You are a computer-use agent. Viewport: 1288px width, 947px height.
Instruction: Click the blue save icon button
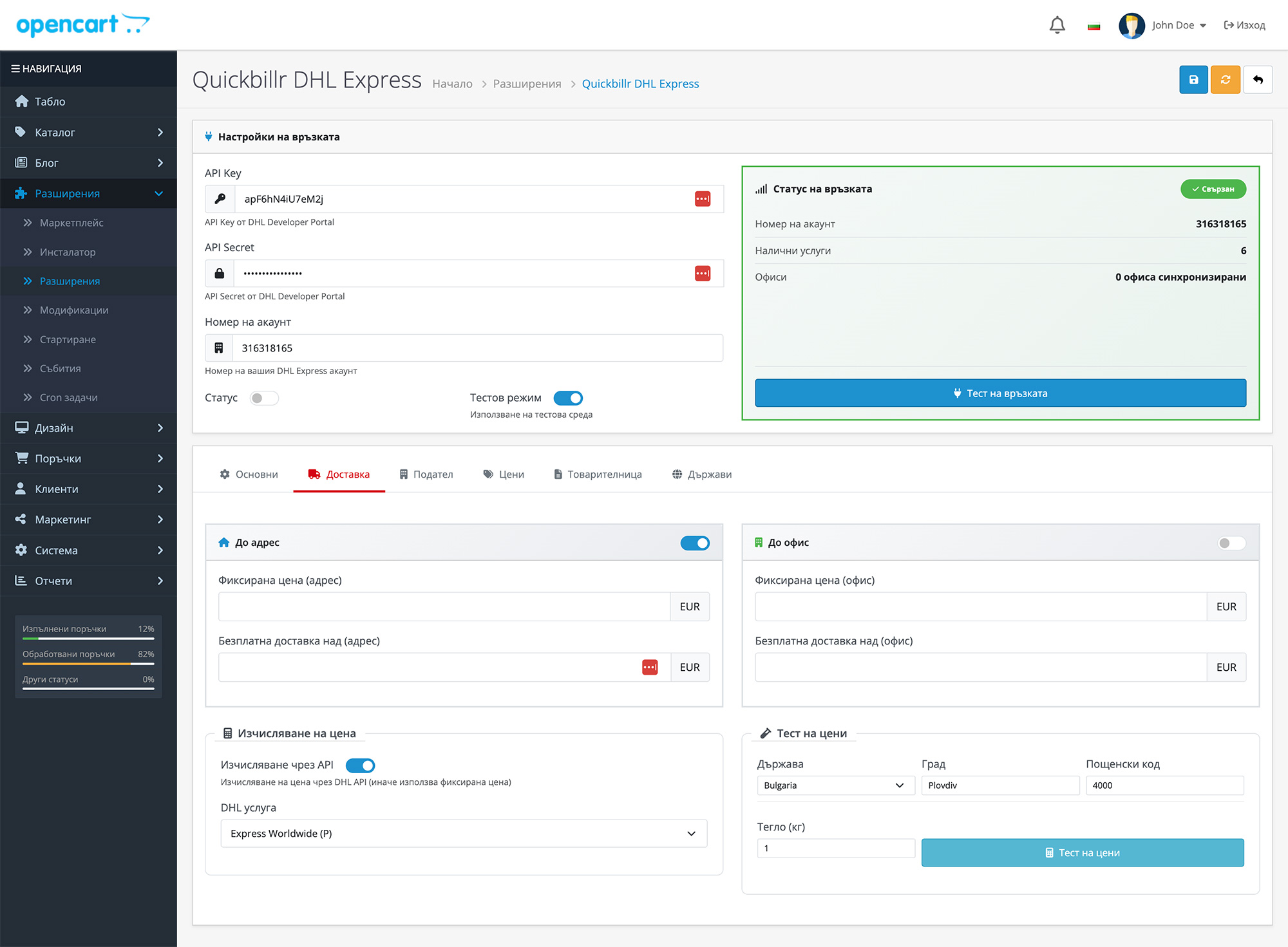[x=1193, y=80]
